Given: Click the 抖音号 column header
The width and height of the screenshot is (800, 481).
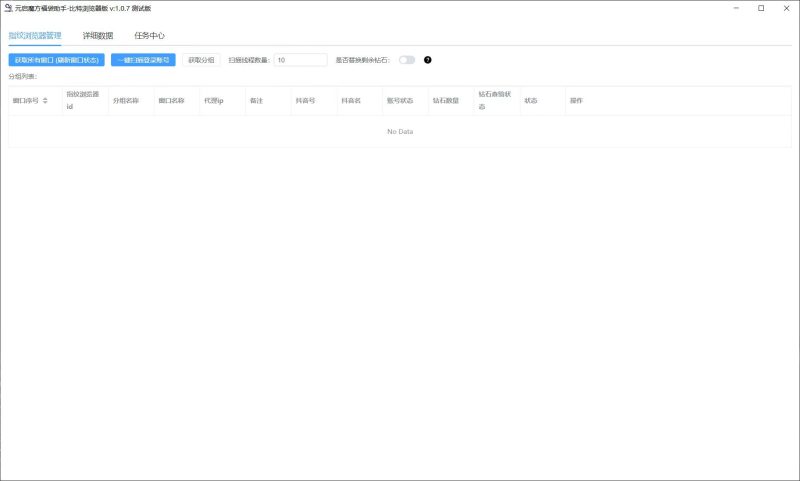Looking at the screenshot, I should pyautogui.click(x=305, y=101).
